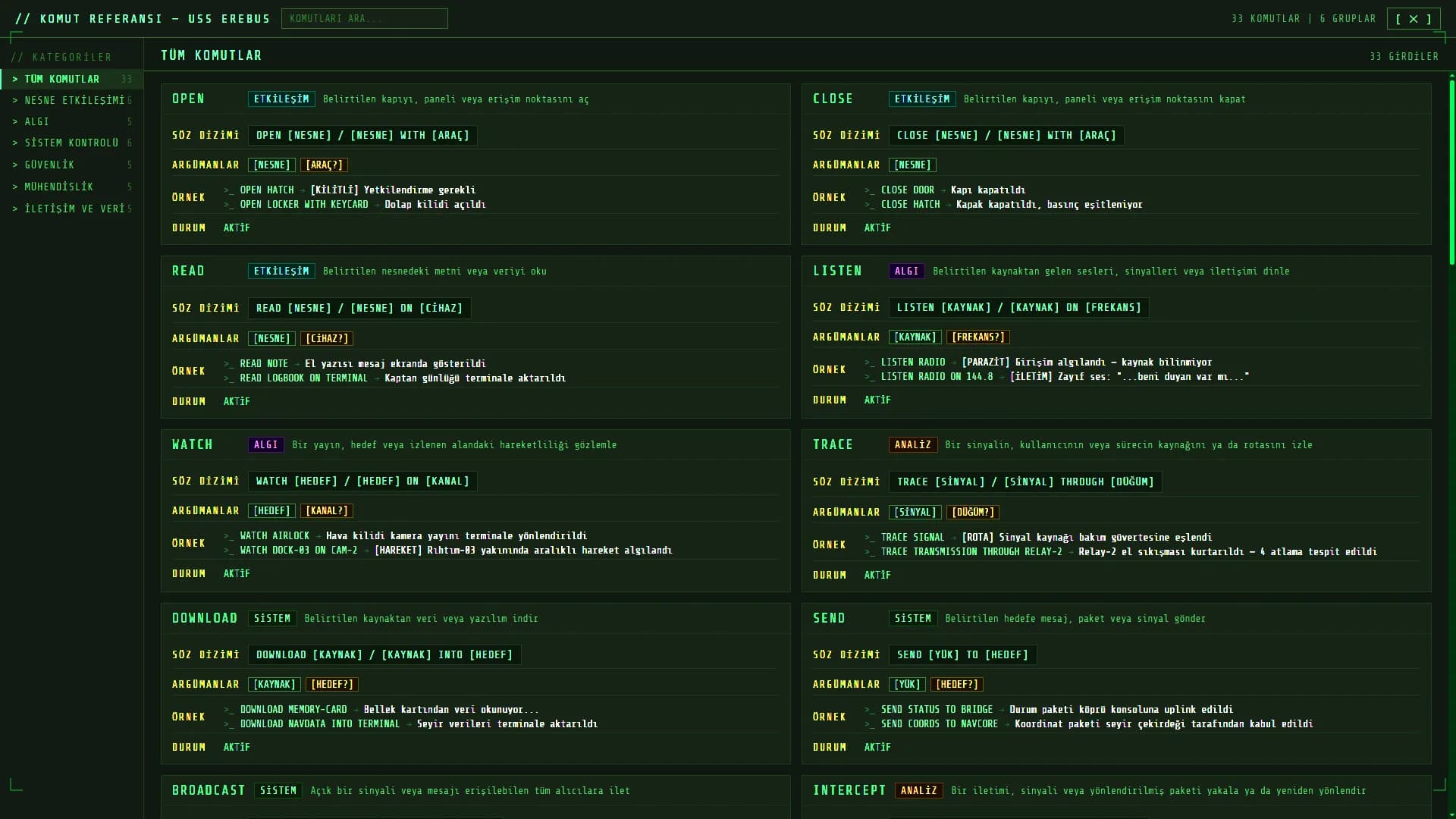Viewport: 1456px width, 819px height.
Task: Click syntax 'READ [NESNE] / [NESNE] ON [CİHAZ]'
Action: tap(359, 308)
